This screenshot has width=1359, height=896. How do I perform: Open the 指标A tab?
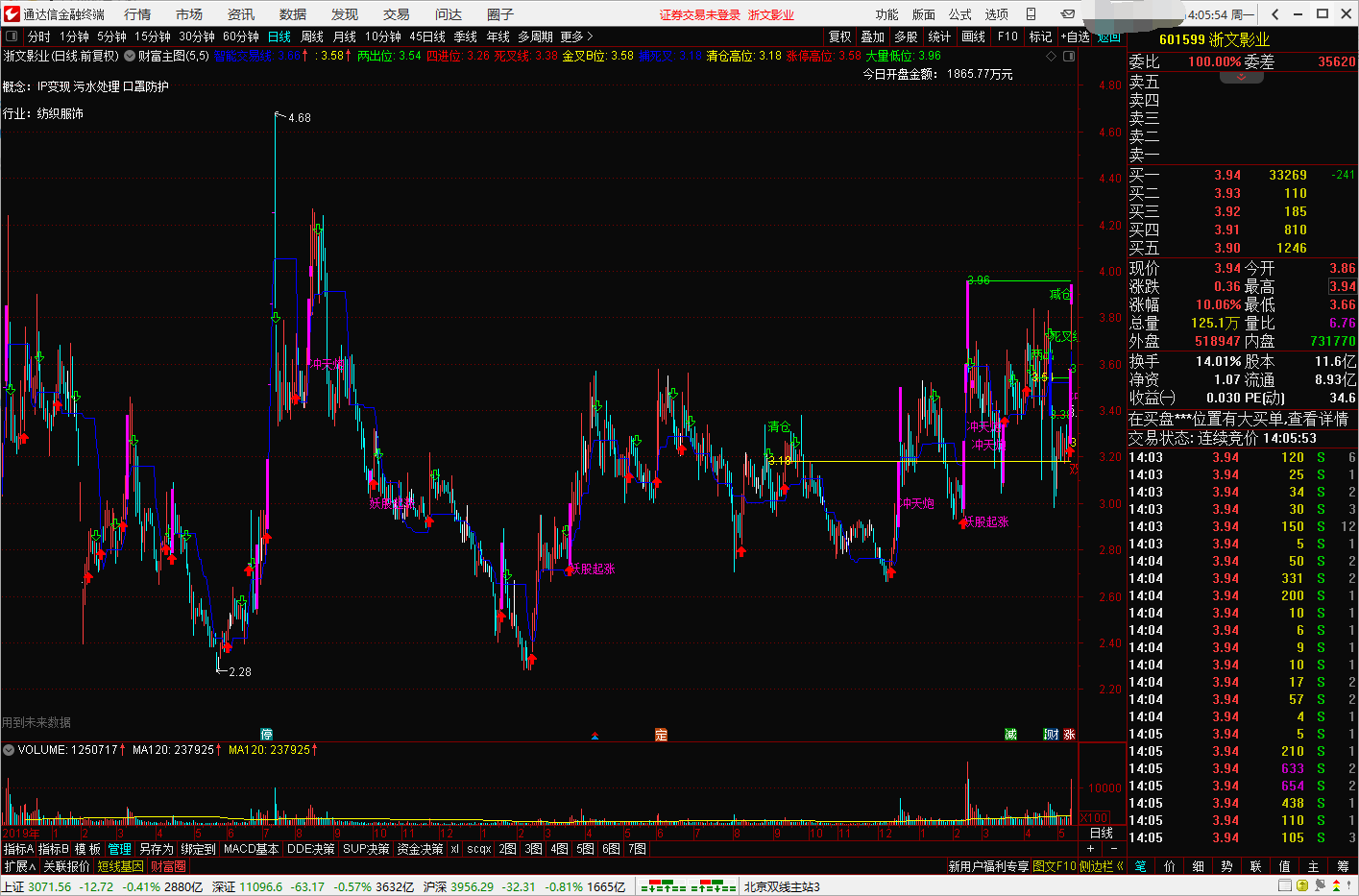click(x=18, y=849)
